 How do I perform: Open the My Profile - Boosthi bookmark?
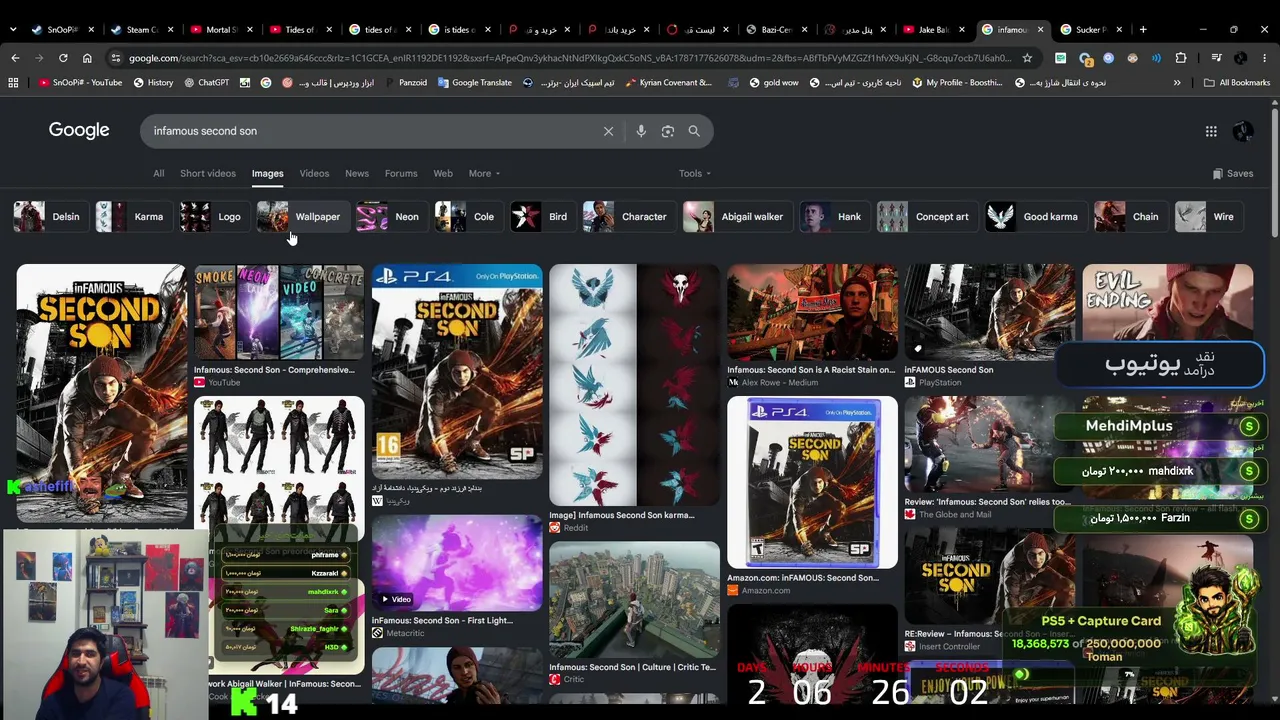[957, 83]
